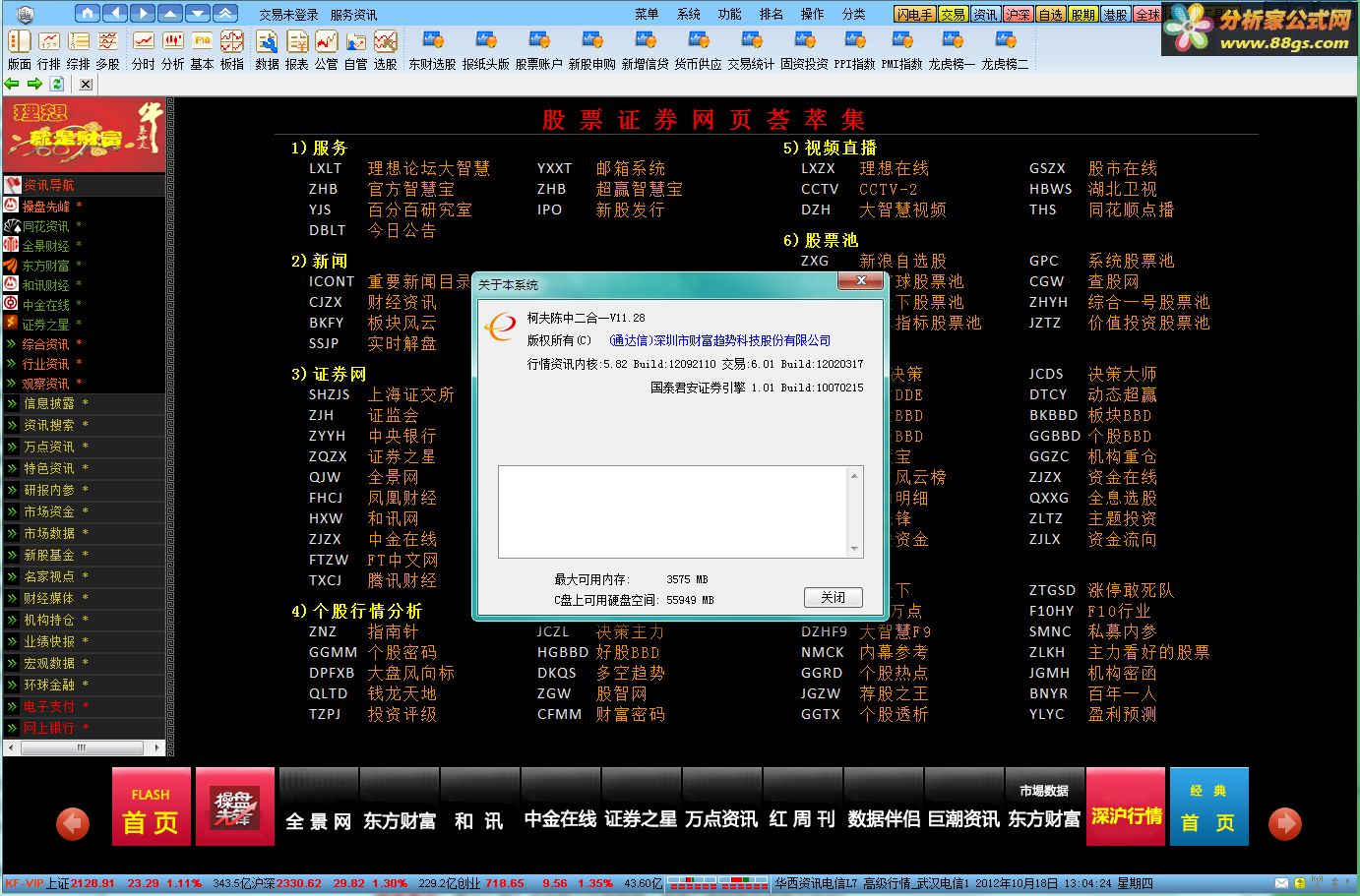Viewport: 1360px width, 896px height.
Task: Open the 龙虎榜二 toolbar icon
Action: click(1006, 50)
